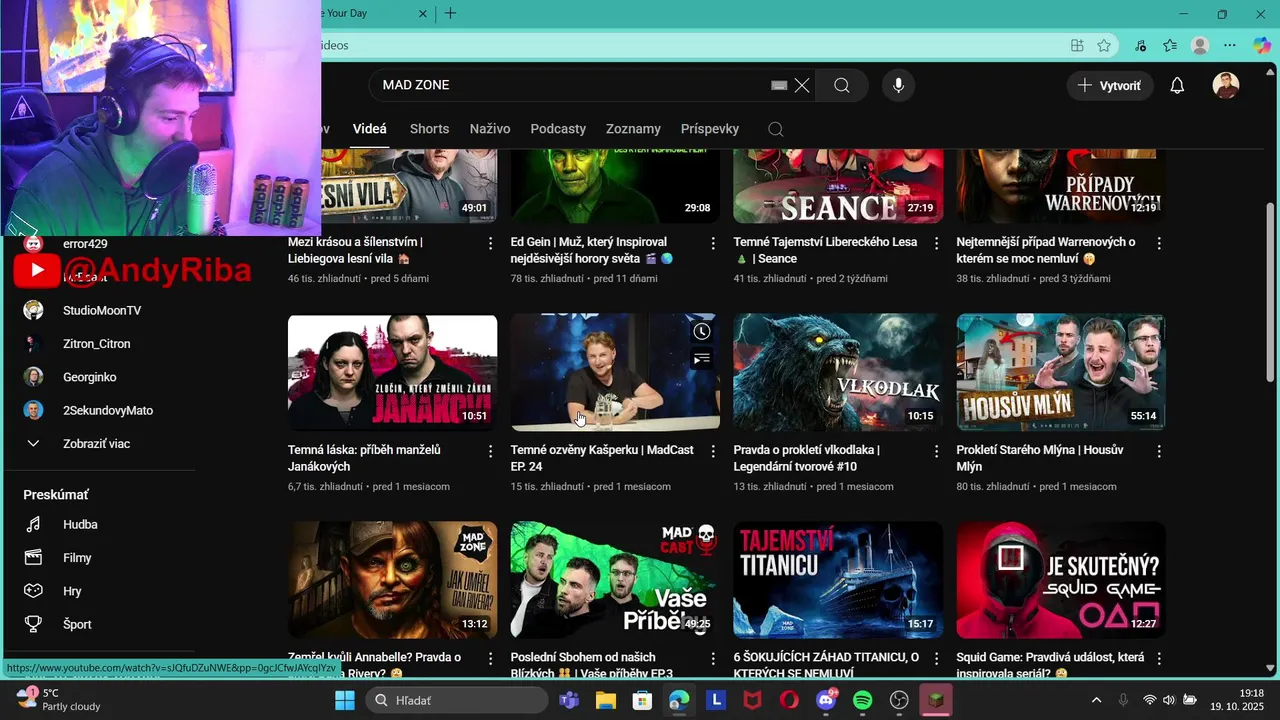Open options for Kašperk MadCast video
The height and width of the screenshot is (720, 1280).
pos(713,451)
